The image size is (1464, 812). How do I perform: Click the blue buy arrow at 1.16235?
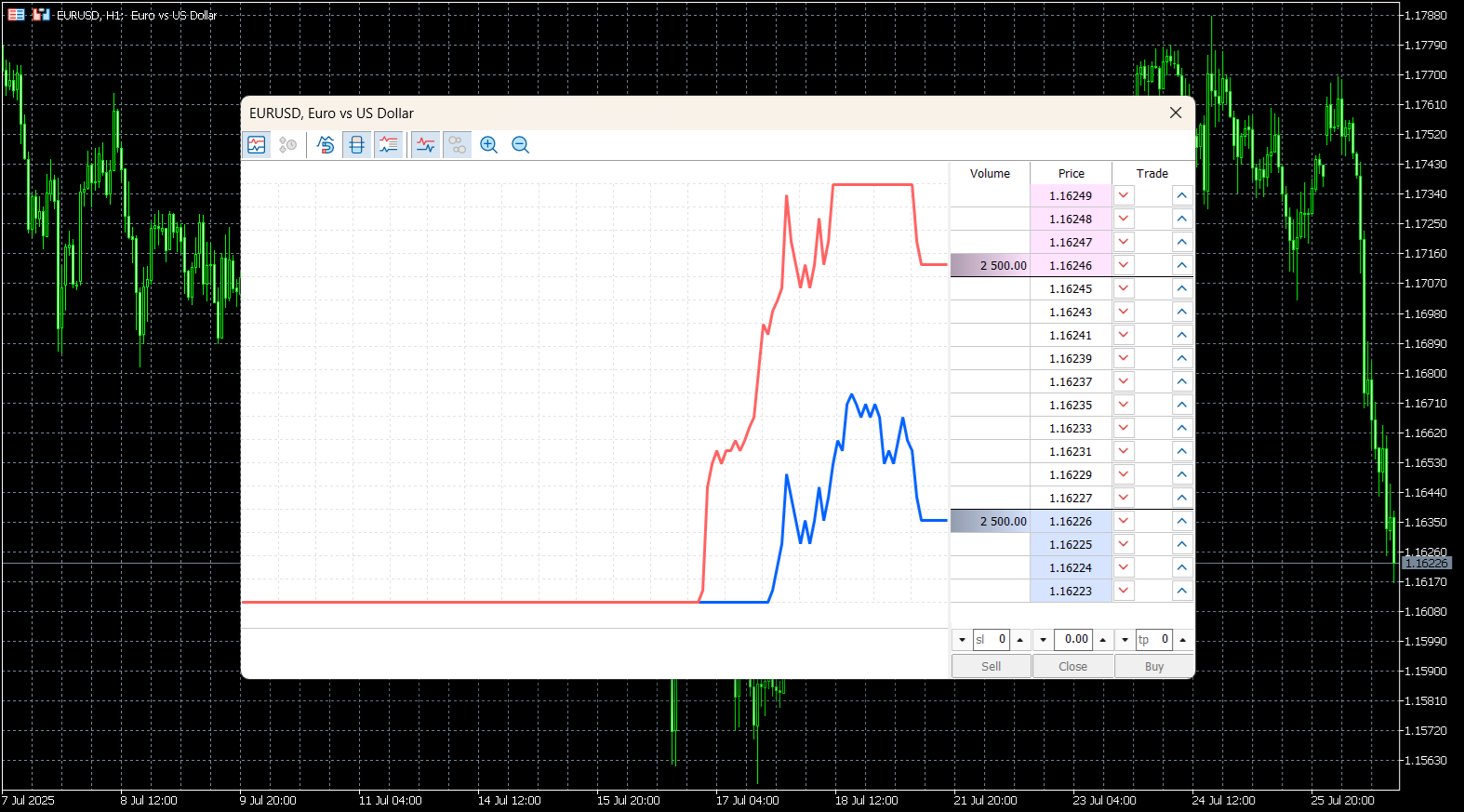(1181, 405)
